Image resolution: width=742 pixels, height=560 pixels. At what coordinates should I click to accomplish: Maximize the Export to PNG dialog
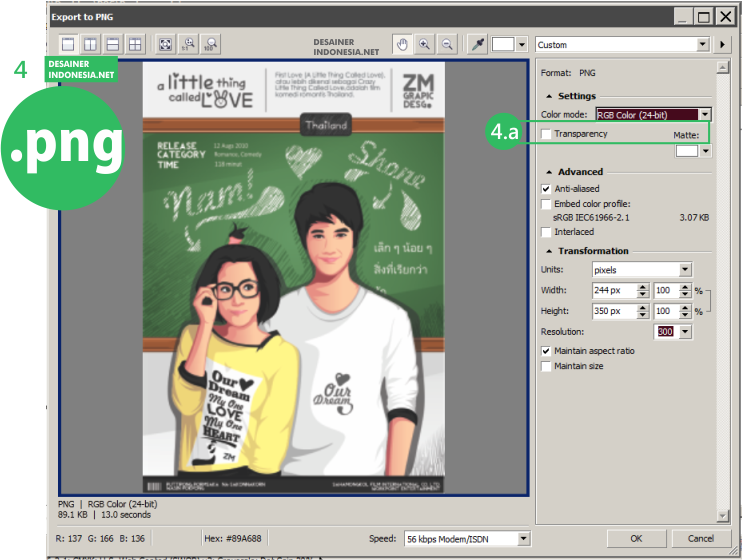pyautogui.click(x=703, y=17)
